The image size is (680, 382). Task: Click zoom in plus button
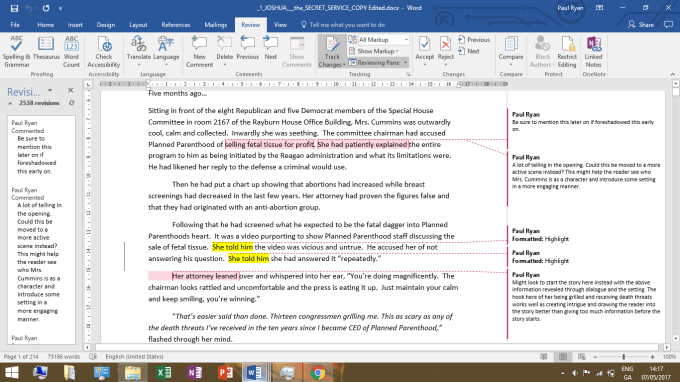tap(652, 357)
